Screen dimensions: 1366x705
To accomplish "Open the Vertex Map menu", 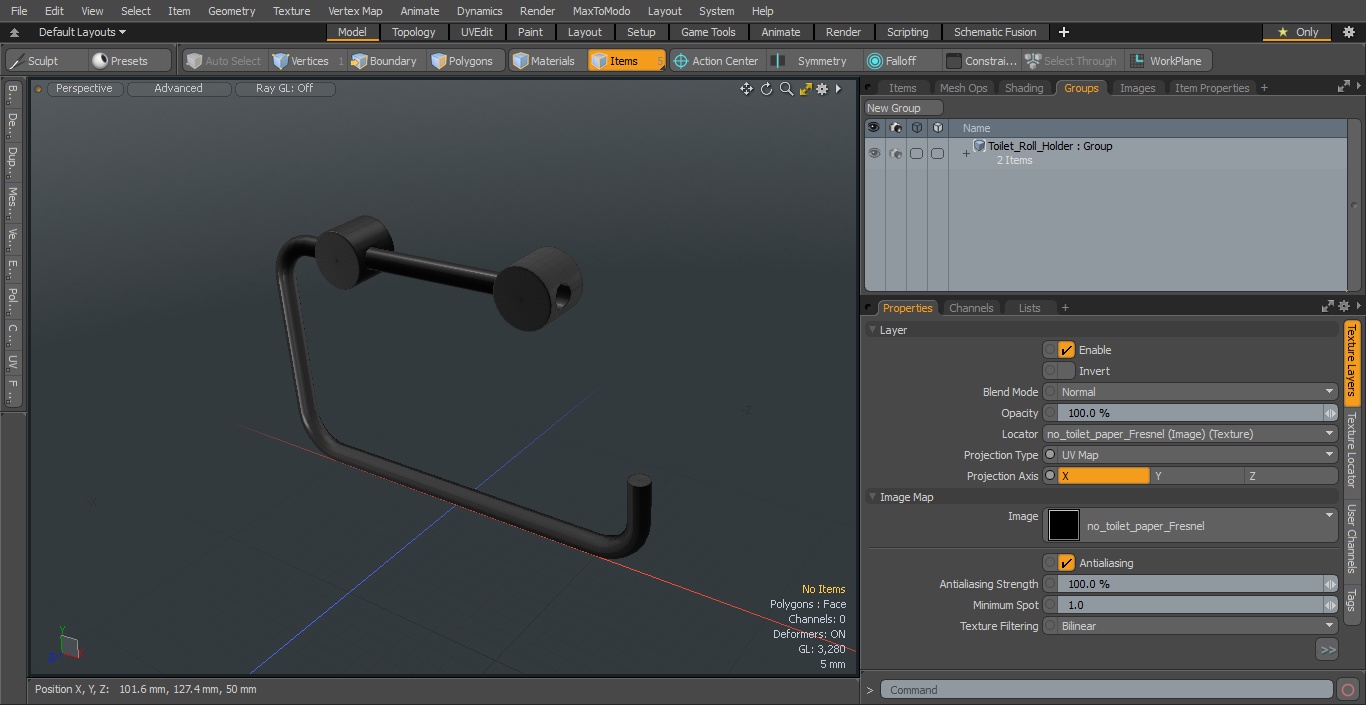I will coord(355,11).
